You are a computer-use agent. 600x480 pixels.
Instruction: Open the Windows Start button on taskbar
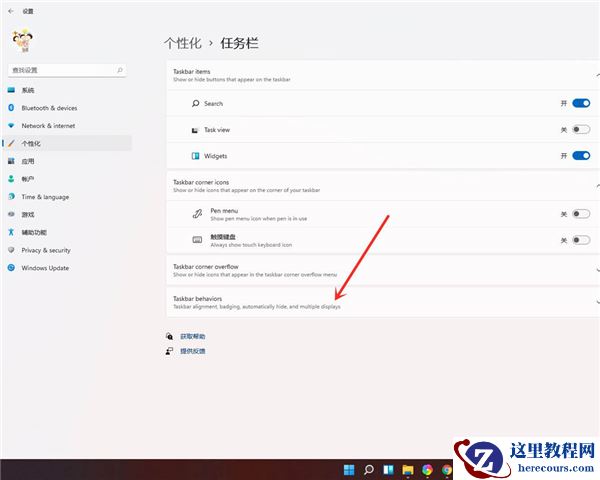click(x=349, y=470)
